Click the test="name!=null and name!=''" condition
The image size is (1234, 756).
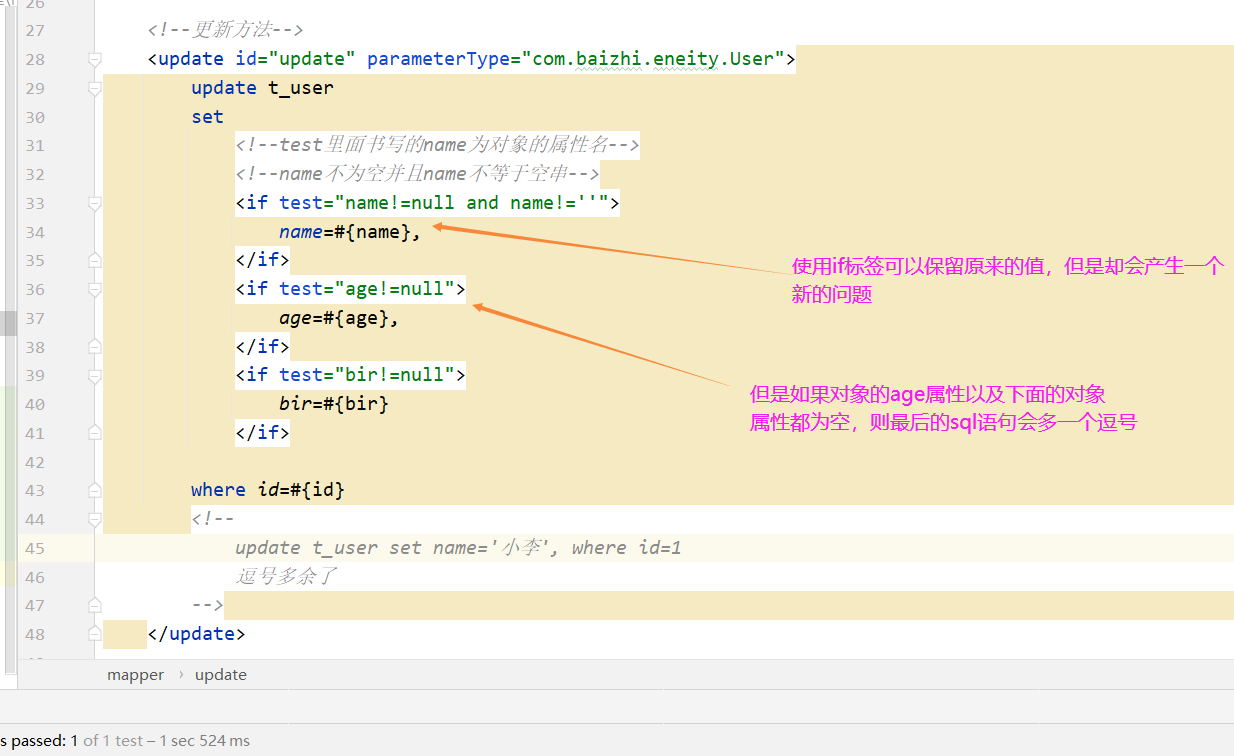[x=444, y=203]
